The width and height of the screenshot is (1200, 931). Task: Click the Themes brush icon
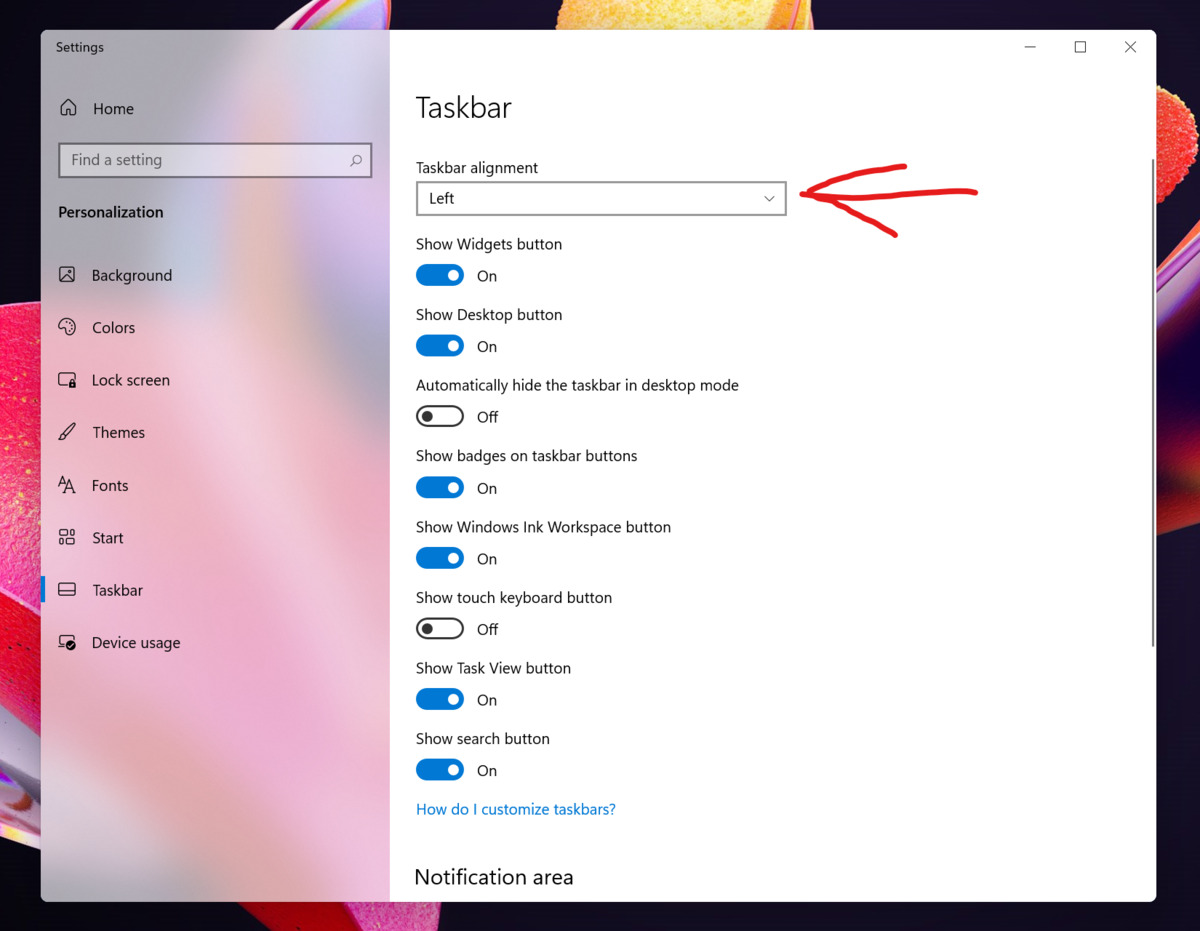(67, 432)
